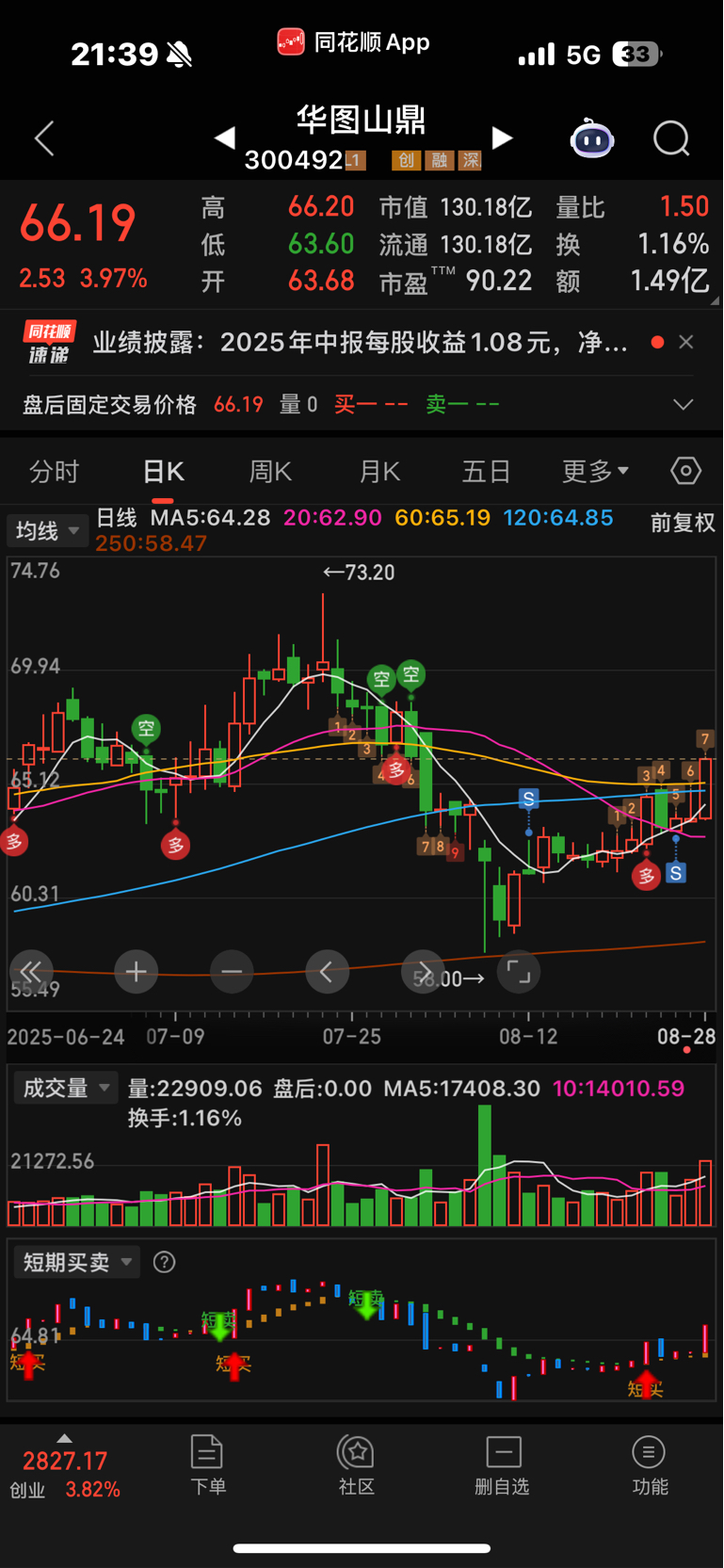
Task: Tap the 同花顺速递 logo
Action: click(x=49, y=342)
